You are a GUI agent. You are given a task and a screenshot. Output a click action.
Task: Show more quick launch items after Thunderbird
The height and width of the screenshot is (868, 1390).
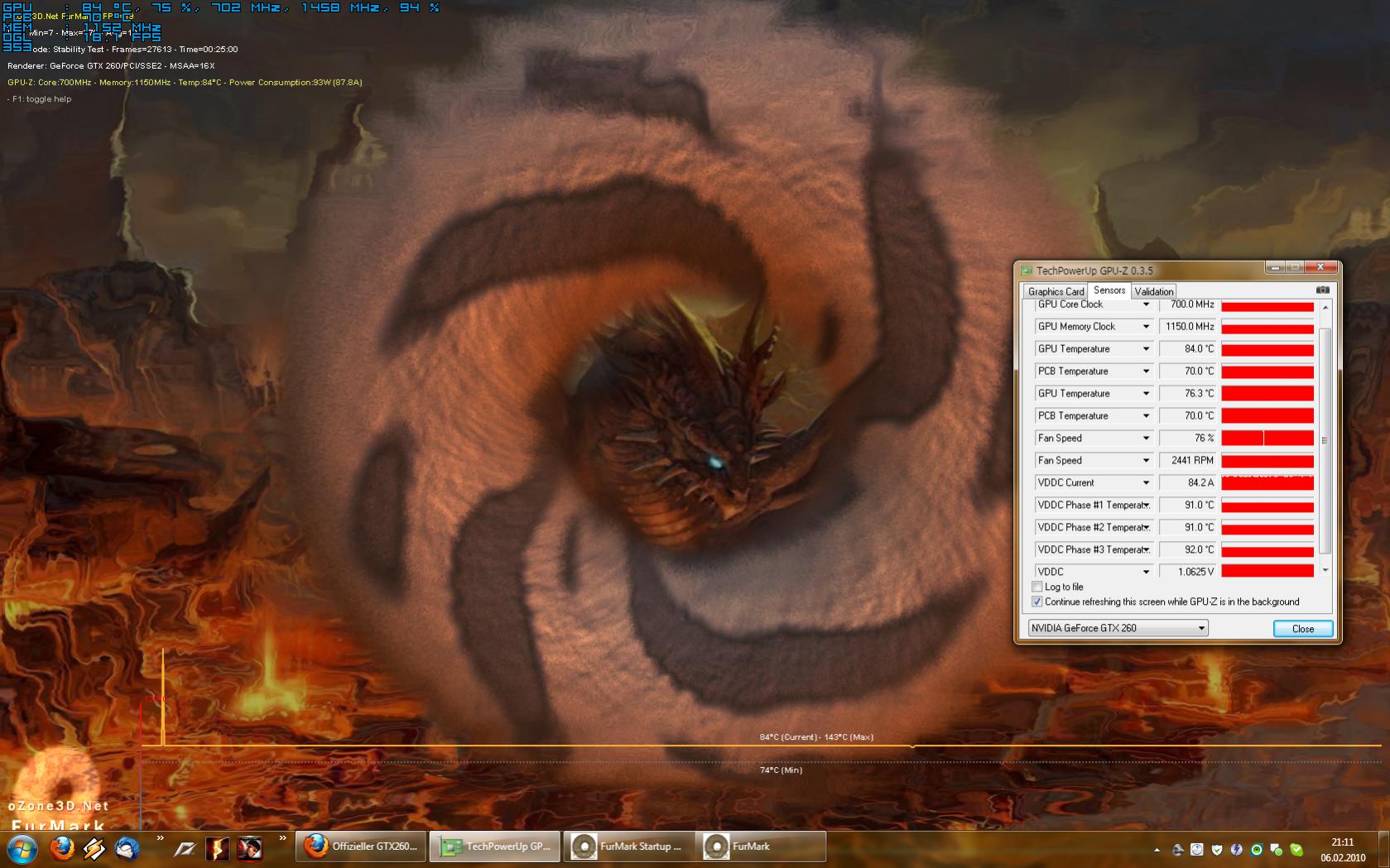160,838
